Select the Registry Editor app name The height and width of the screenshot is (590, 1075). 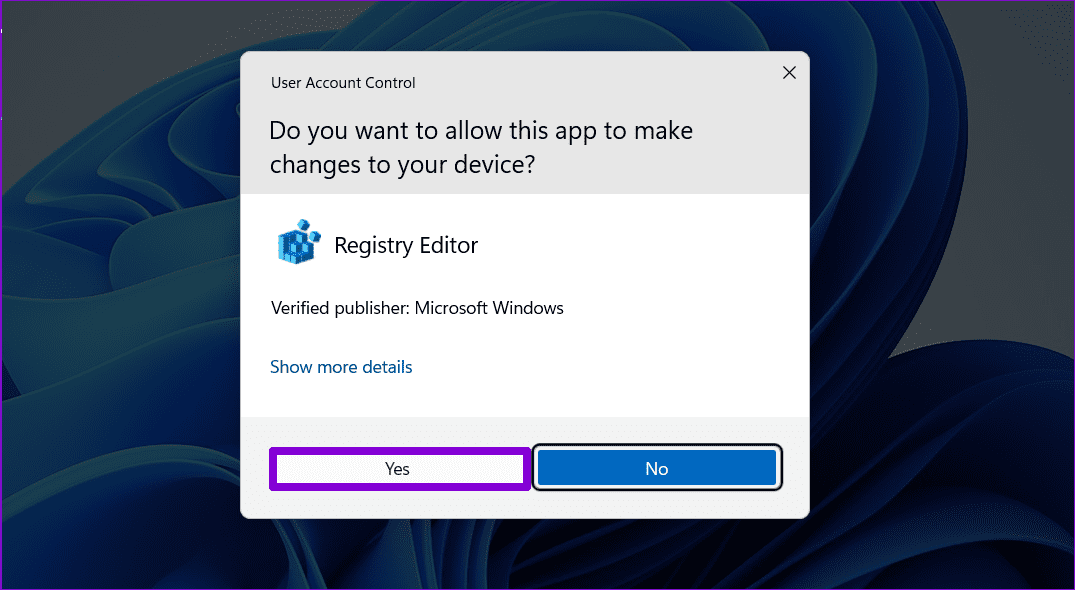tap(406, 245)
